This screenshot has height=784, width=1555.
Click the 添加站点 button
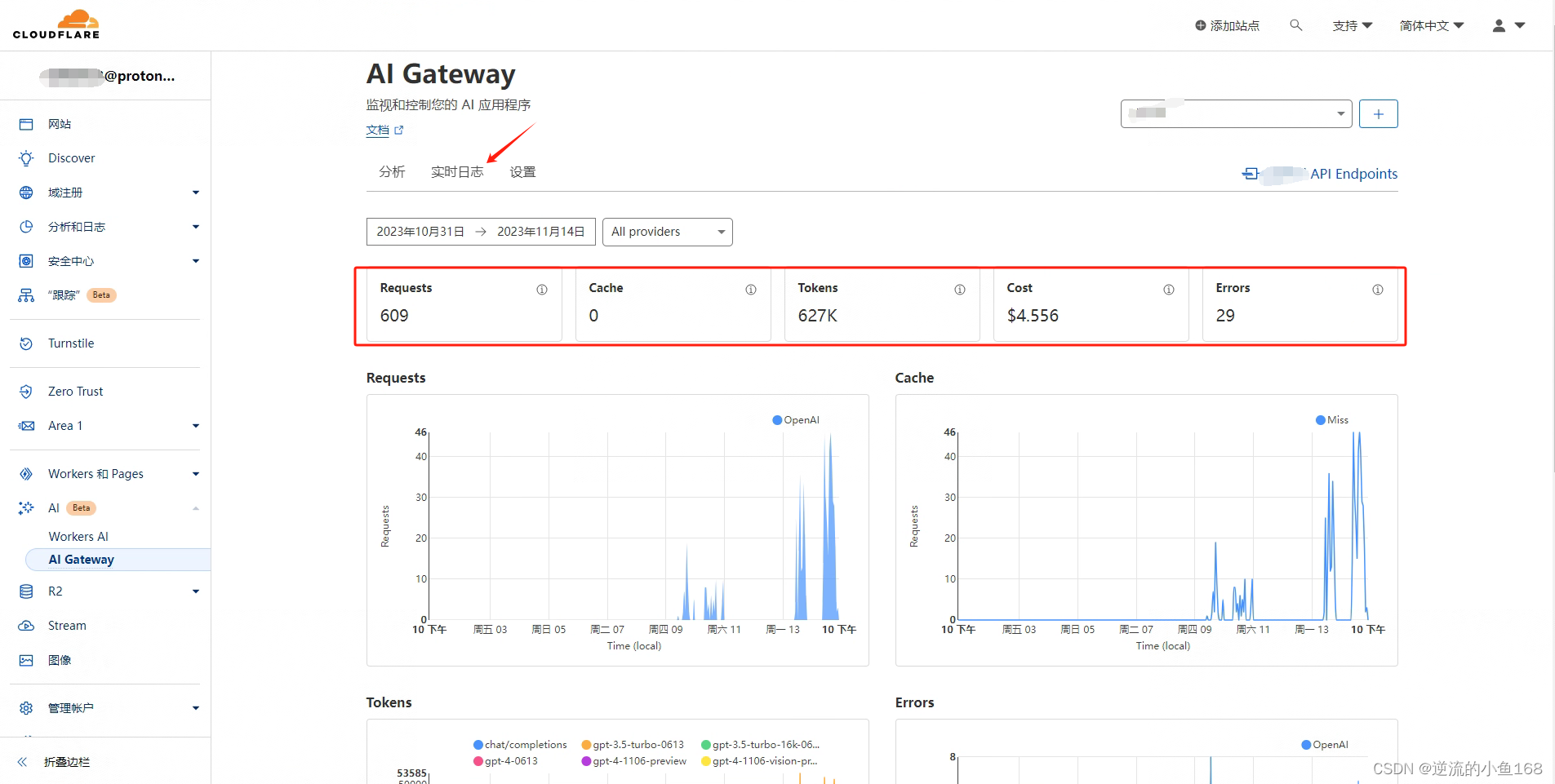(x=1227, y=25)
